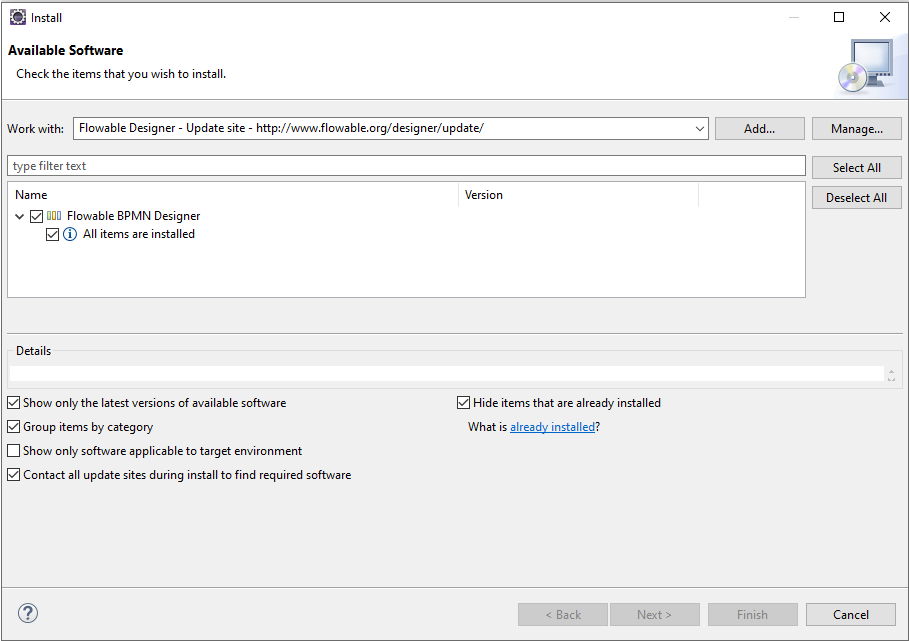The width and height of the screenshot is (909, 641).
Task: Maximize the Install window
Action: tap(839, 17)
